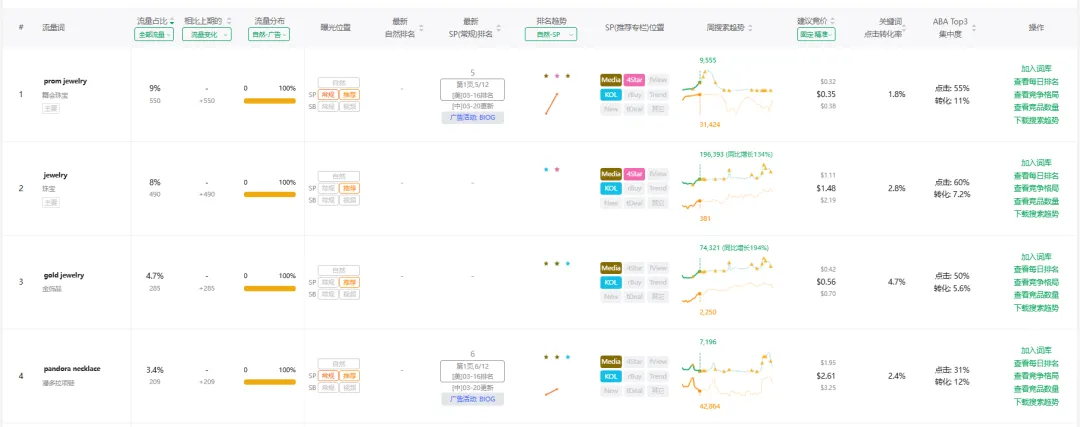This screenshot has height=427, width=1080.
Task: Open the 全部流量 dropdown
Action: [154, 34]
